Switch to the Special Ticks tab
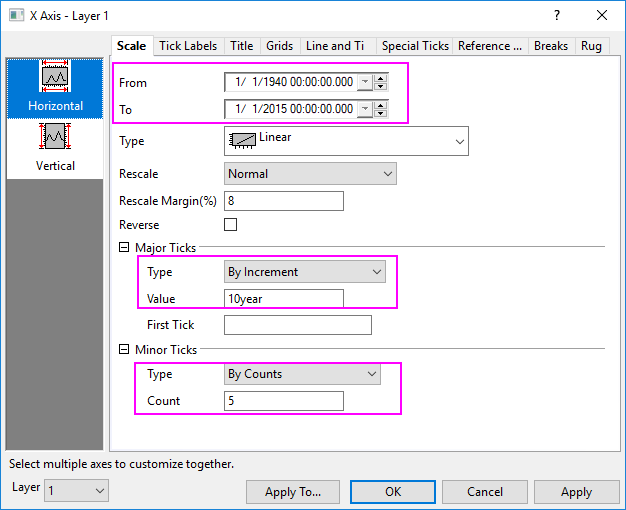Screen dimensions: 626x510 click(x=414, y=46)
